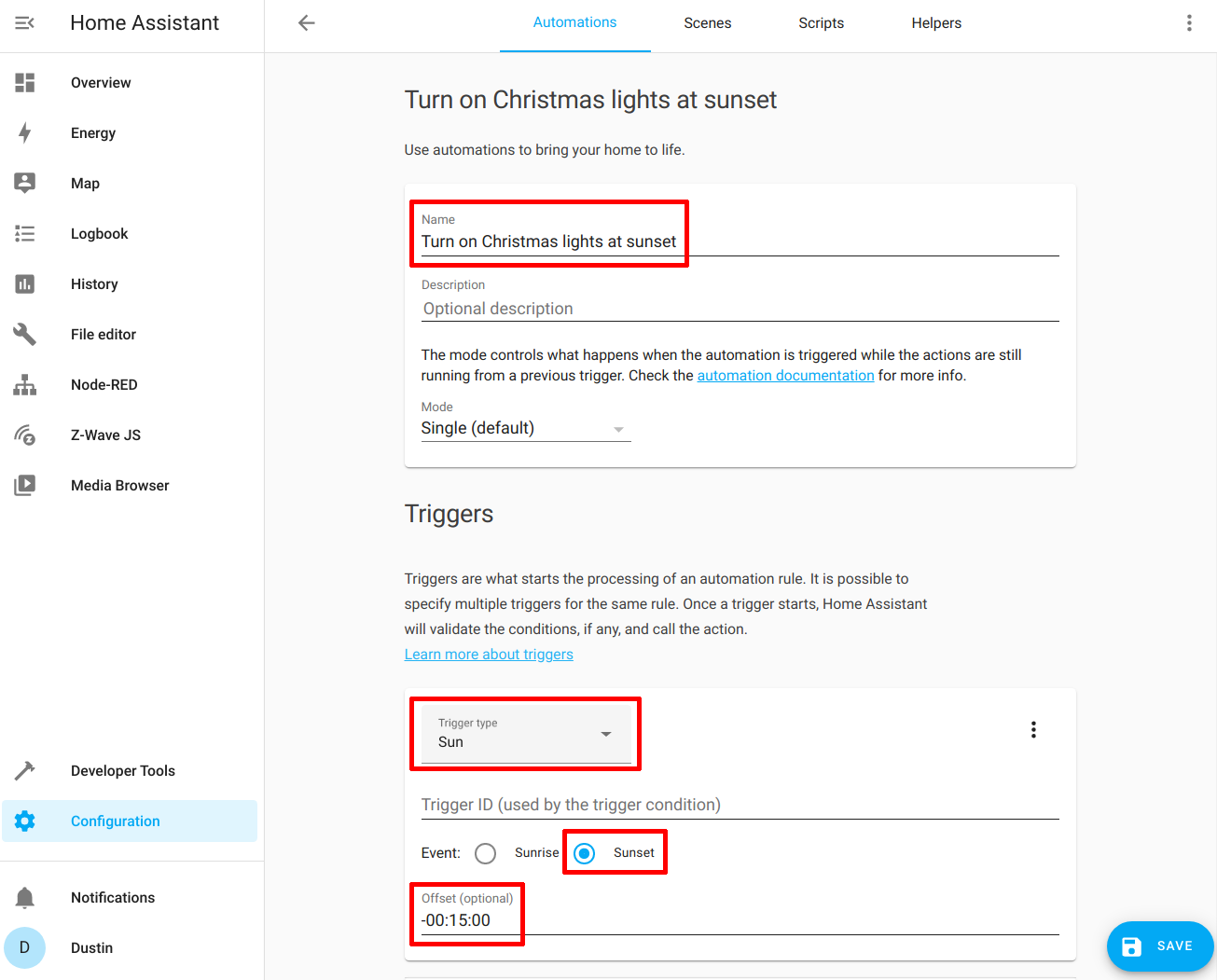Open the Sun trigger's three-dot menu

click(x=1033, y=730)
